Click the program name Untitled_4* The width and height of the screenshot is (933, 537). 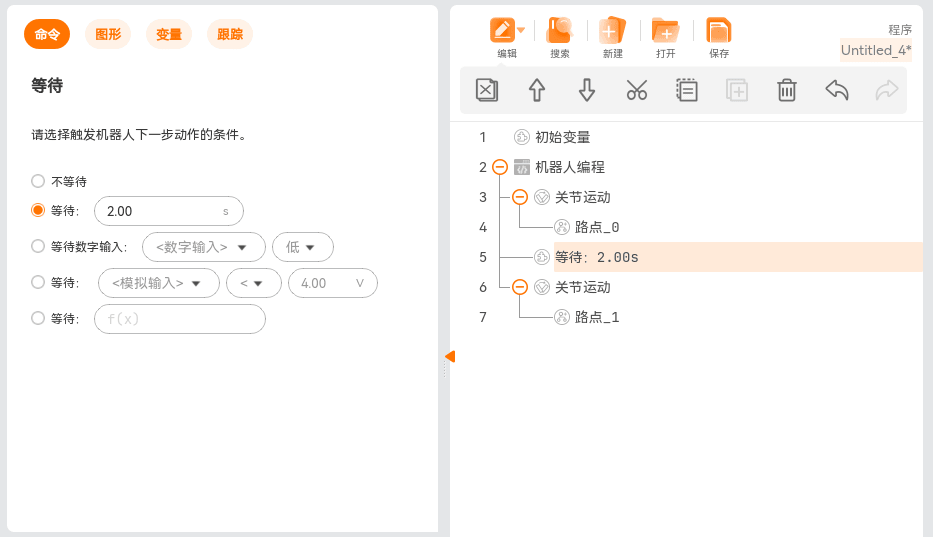pyautogui.click(x=875, y=51)
